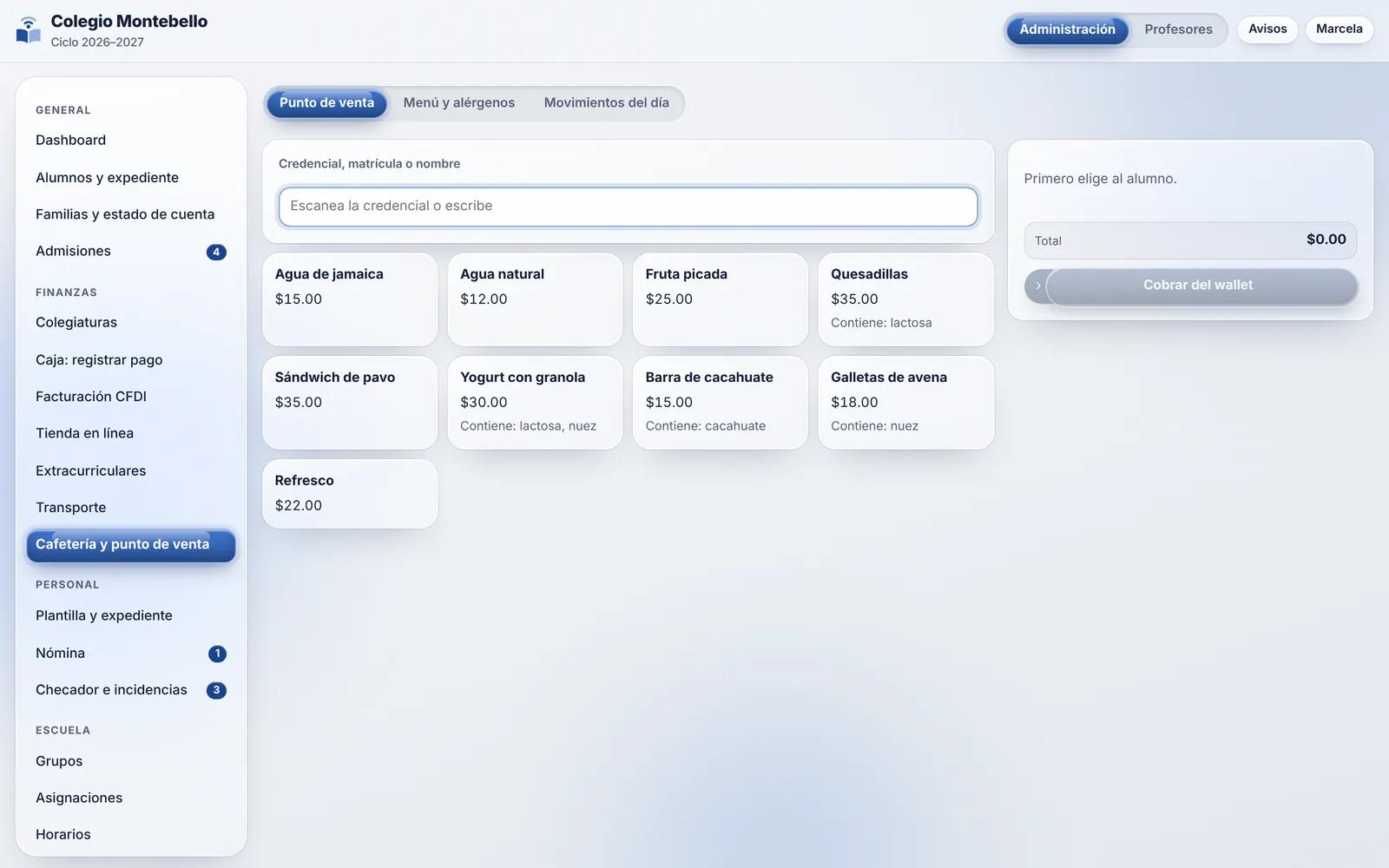Select Cafetería y punto de venta
The image size is (1389, 868).
[x=131, y=545]
